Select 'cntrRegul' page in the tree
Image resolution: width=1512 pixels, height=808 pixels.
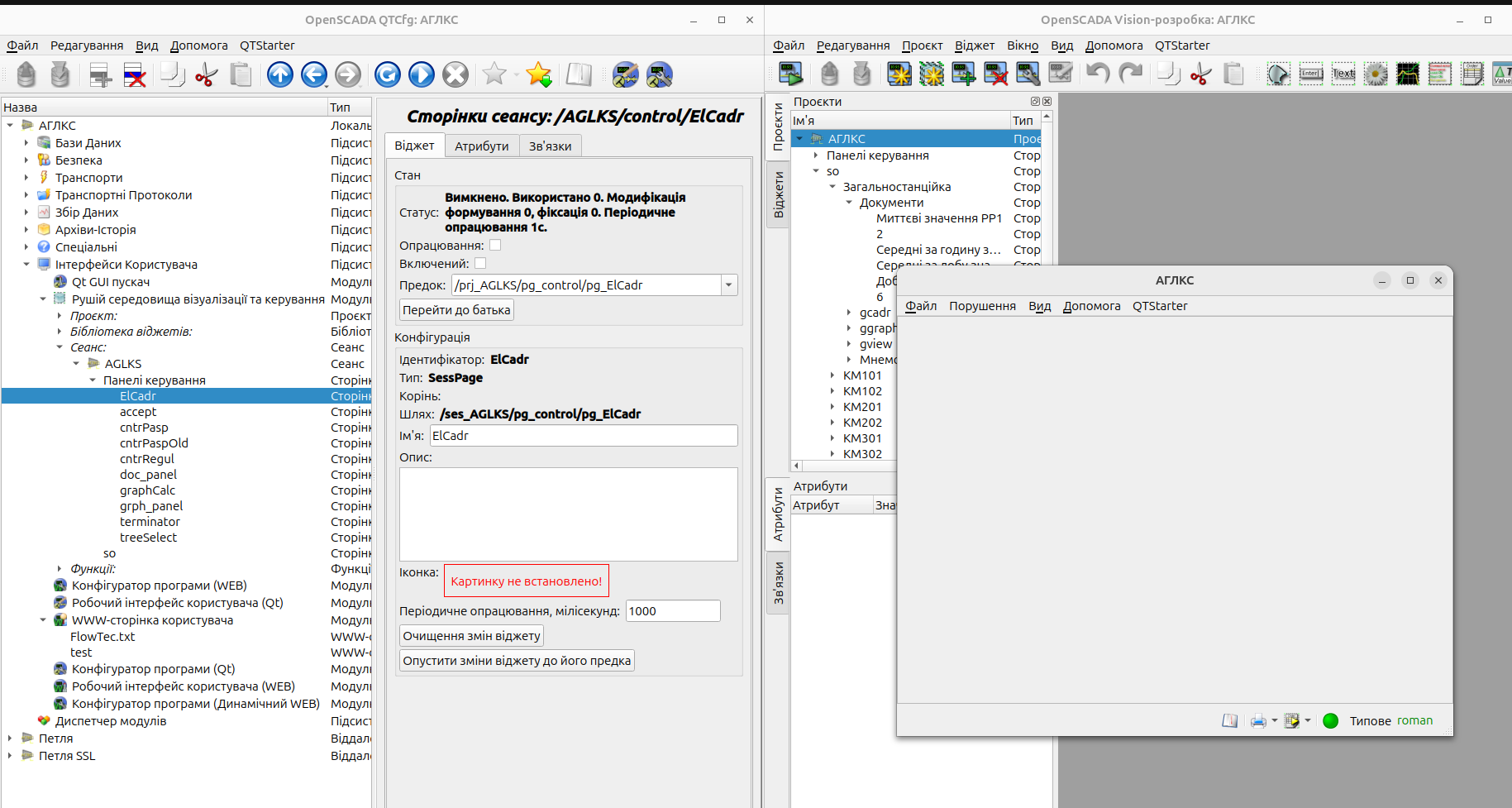click(147, 459)
